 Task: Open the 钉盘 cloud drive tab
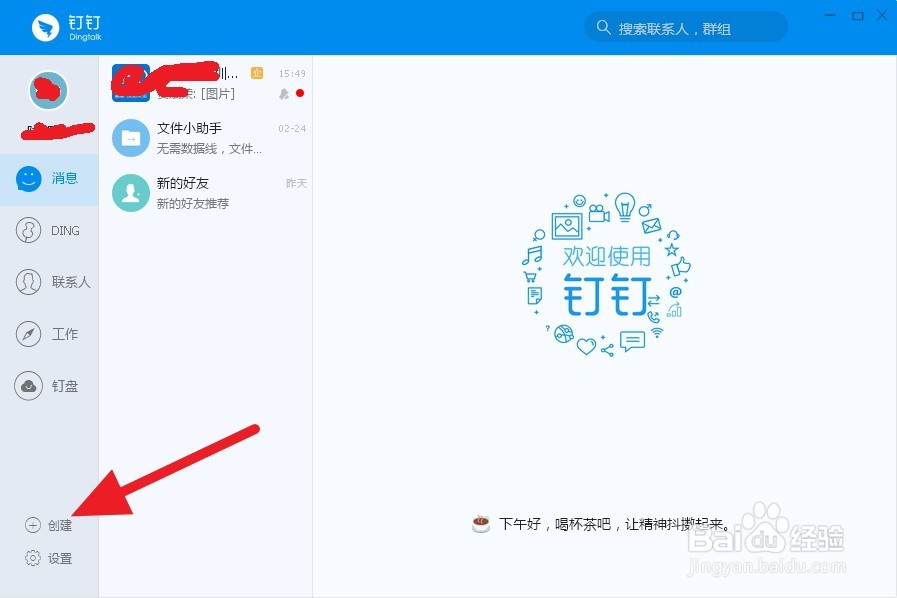coord(49,386)
